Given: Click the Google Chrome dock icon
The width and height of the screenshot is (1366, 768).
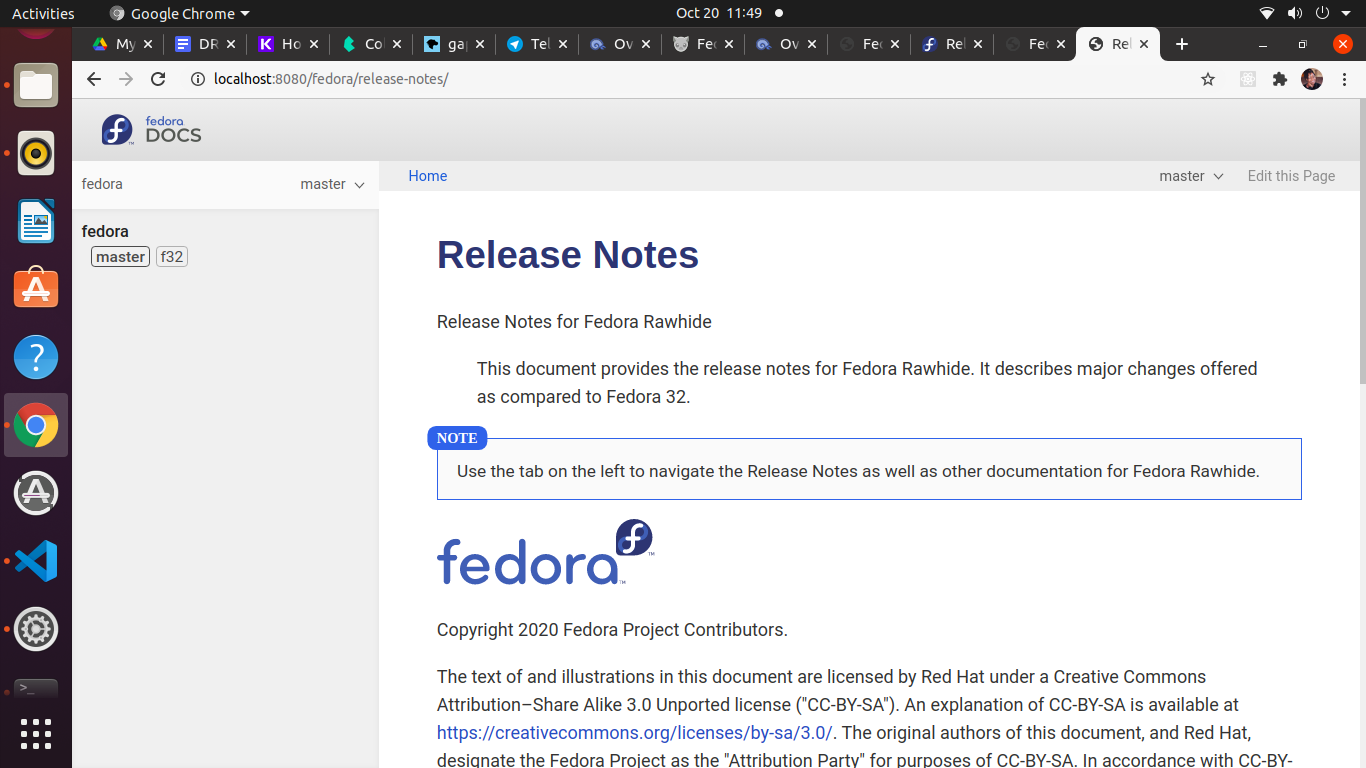Looking at the screenshot, I should point(36,425).
